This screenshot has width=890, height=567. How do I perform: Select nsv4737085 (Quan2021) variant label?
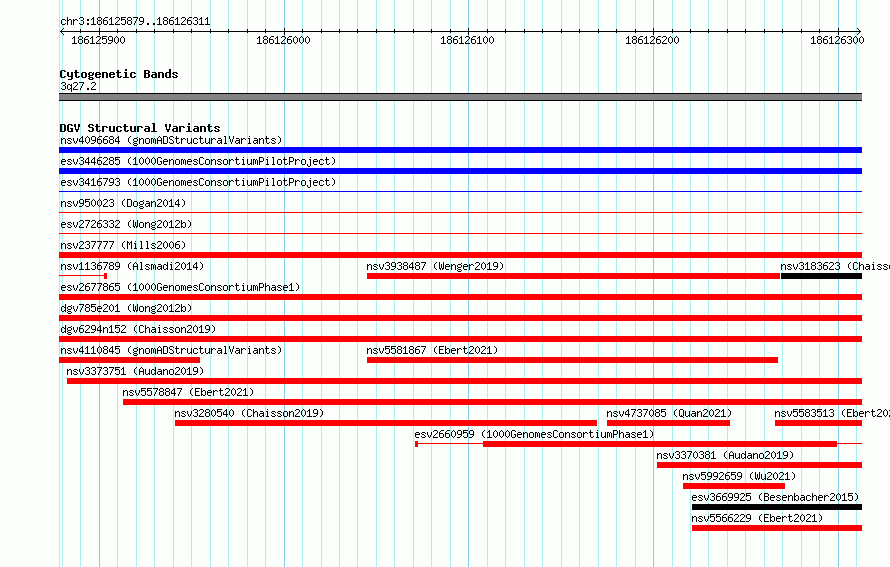click(x=669, y=413)
